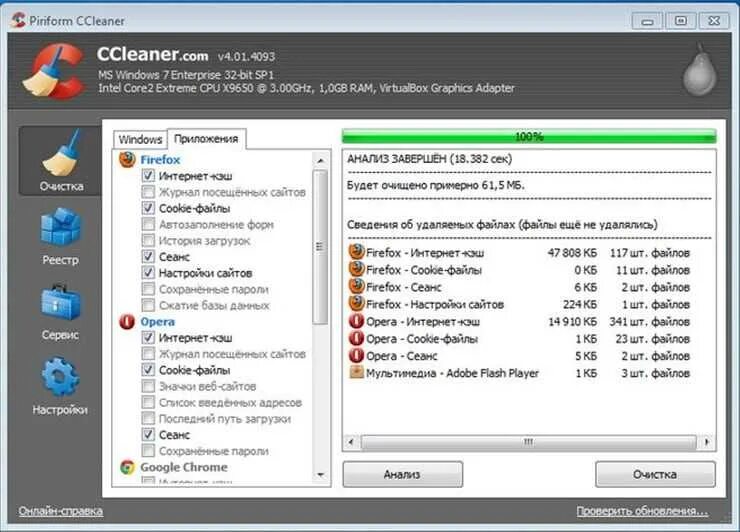
Task: Click application list scroll down arrow
Action: pos(320,475)
